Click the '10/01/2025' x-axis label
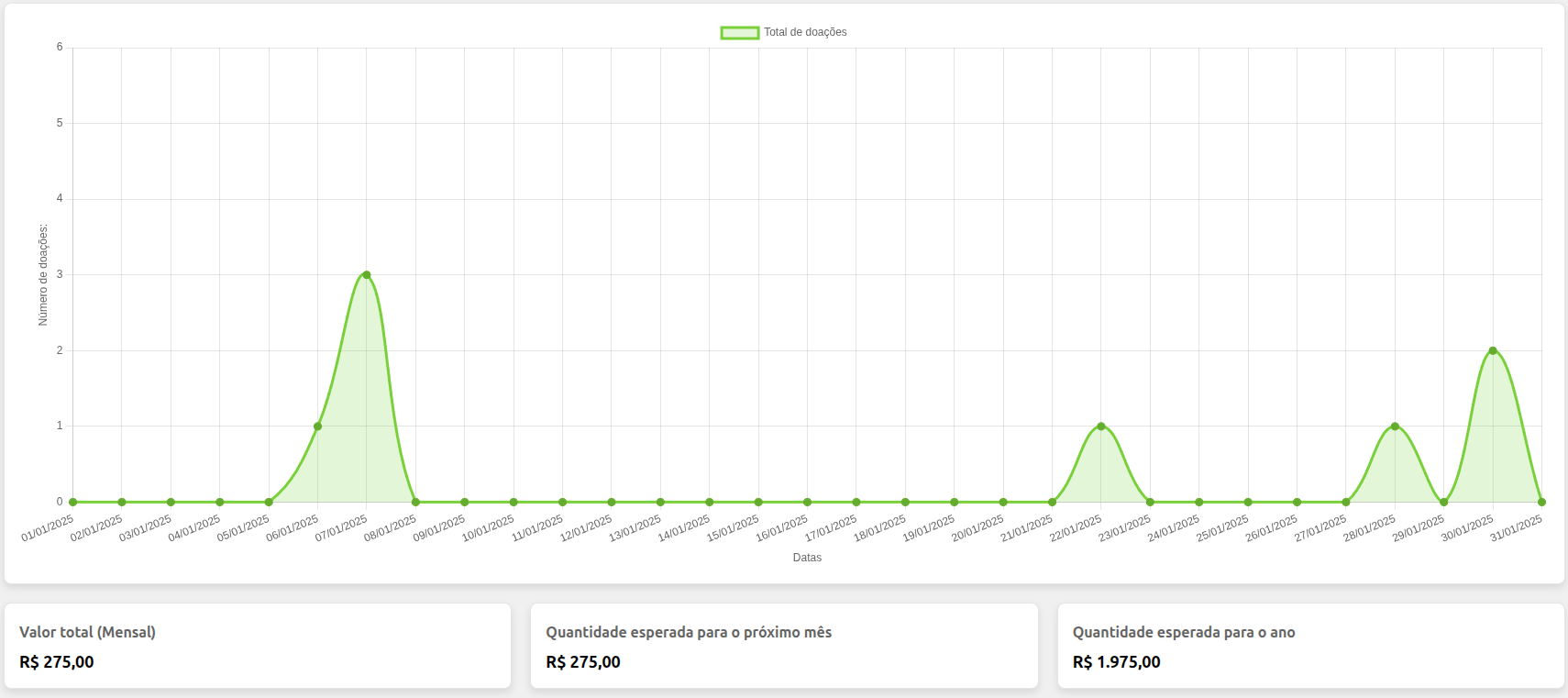 click(x=488, y=528)
